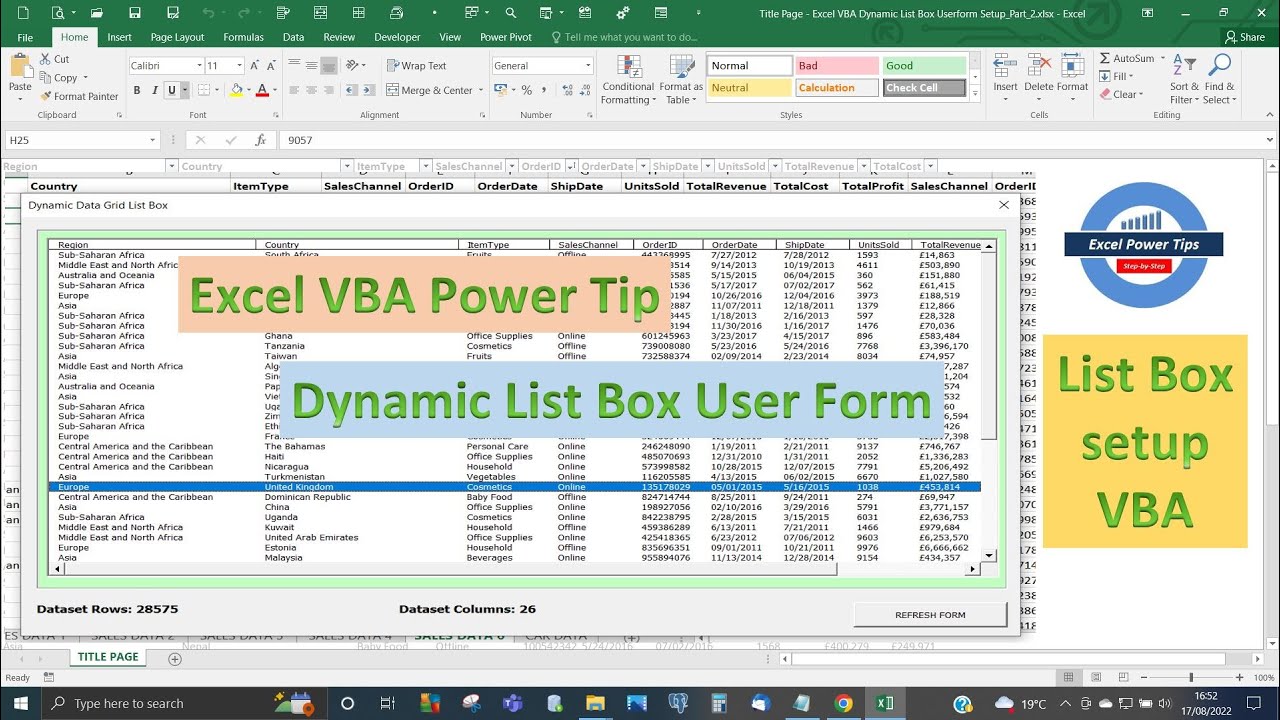
Task: Expand the Clear dropdown in Editing
Action: (x=1143, y=96)
